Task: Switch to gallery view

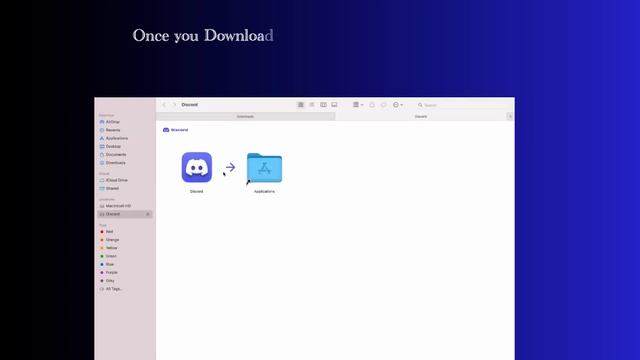Action: (x=334, y=105)
